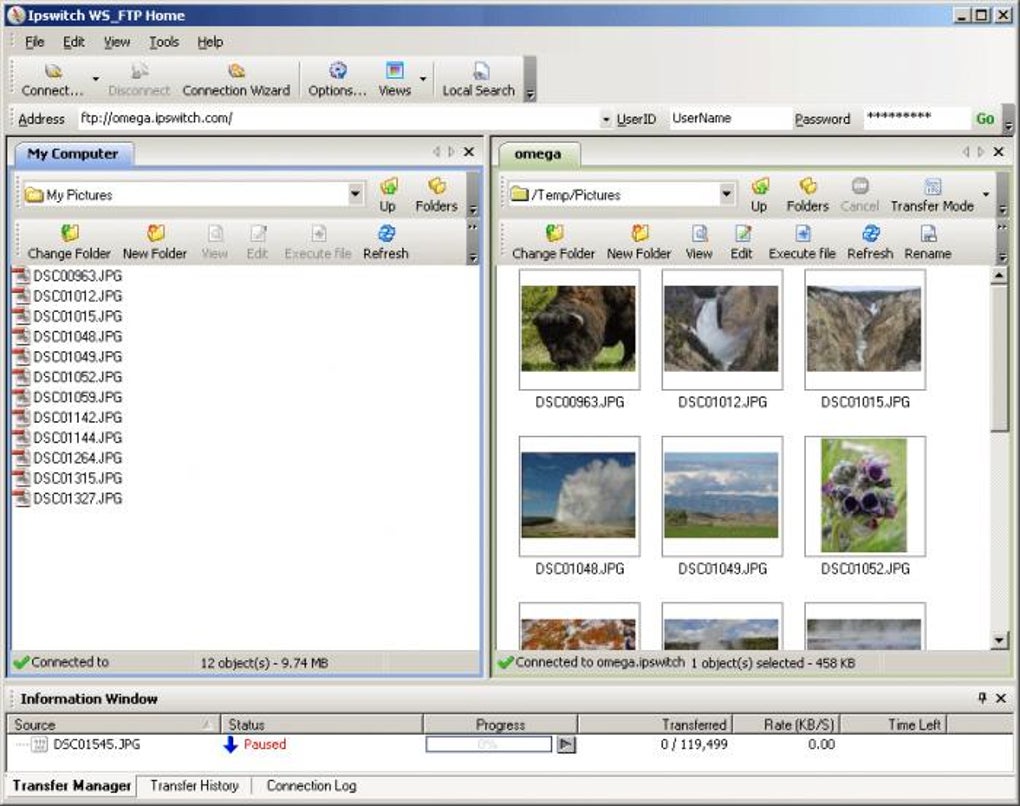Screen dimensions: 1020x806
Task: Open Local Search tool
Action: pos(478,79)
